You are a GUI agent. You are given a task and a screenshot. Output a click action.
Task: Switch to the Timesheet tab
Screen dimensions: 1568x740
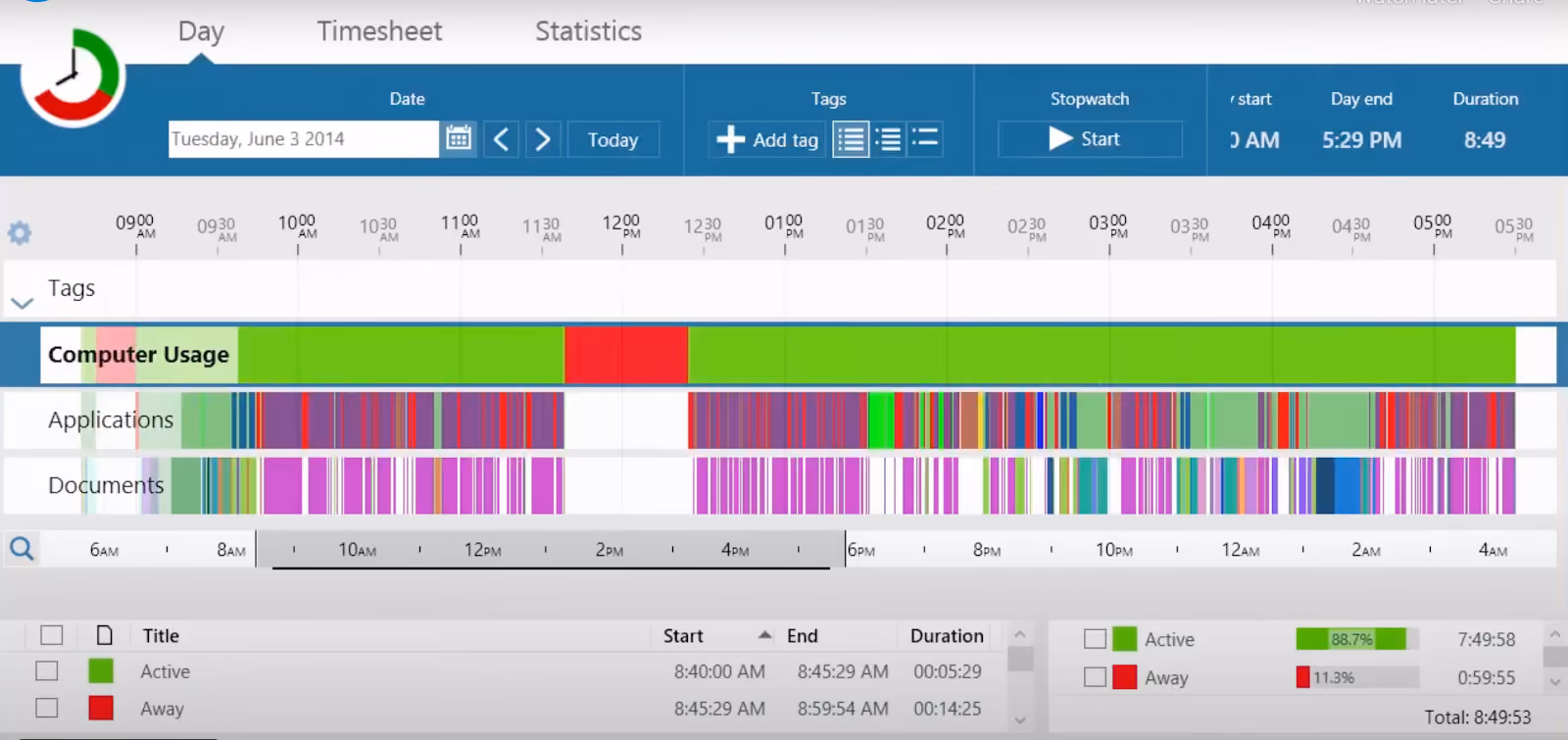tap(379, 31)
